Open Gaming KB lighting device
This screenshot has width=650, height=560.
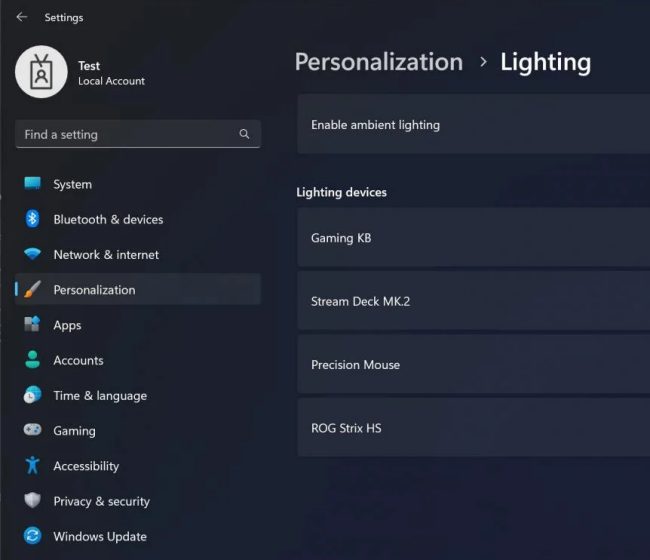(473, 238)
